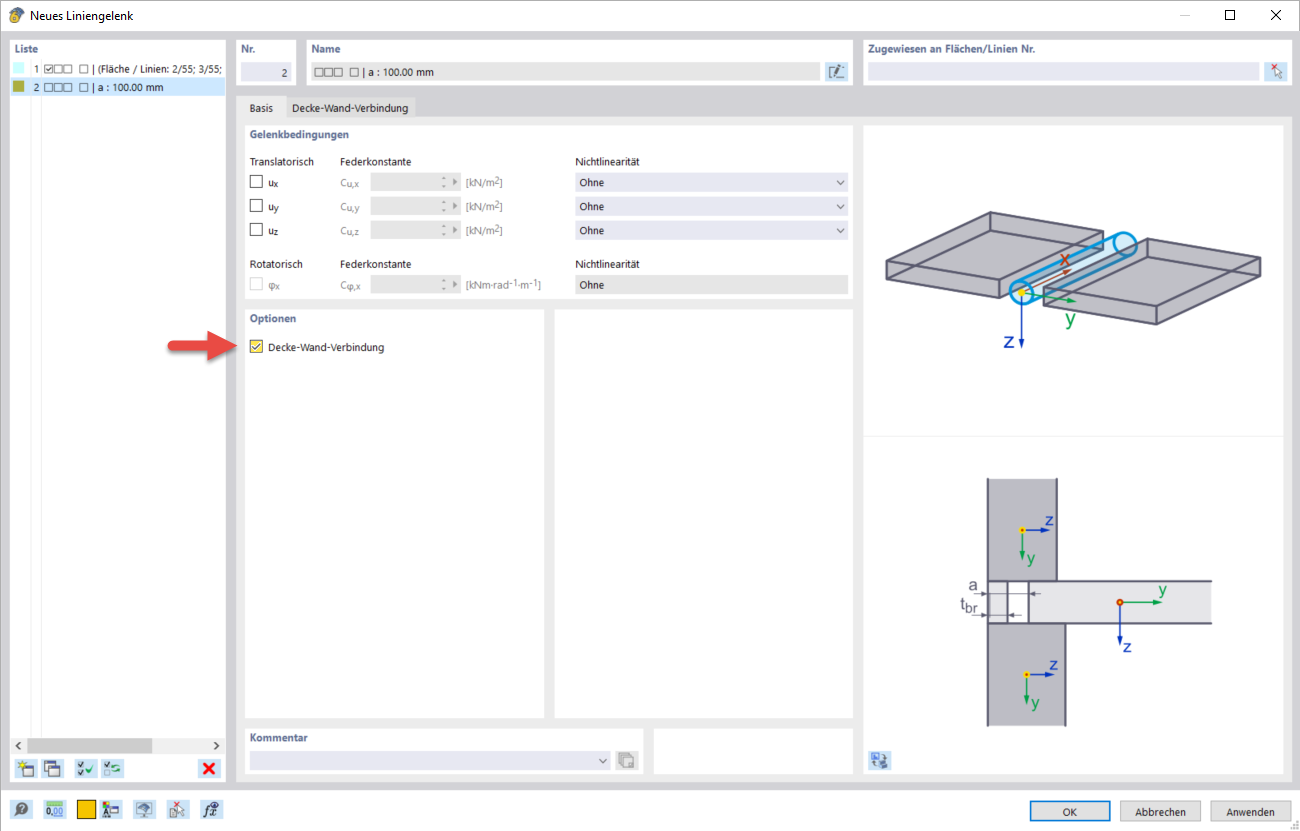
Task: Click the view display icon in bottom toolbar
Action: pyautogui.click(x=145, y=810)
